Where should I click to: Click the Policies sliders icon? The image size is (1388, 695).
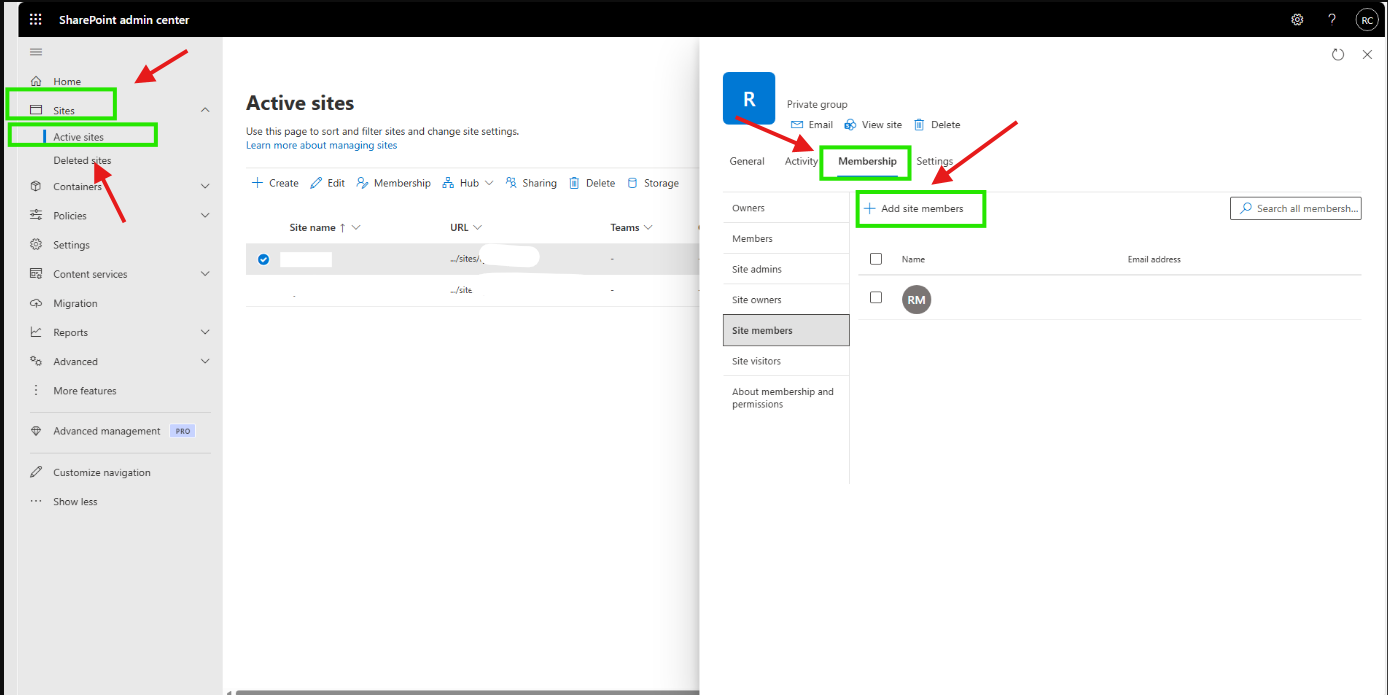(36, 215)
